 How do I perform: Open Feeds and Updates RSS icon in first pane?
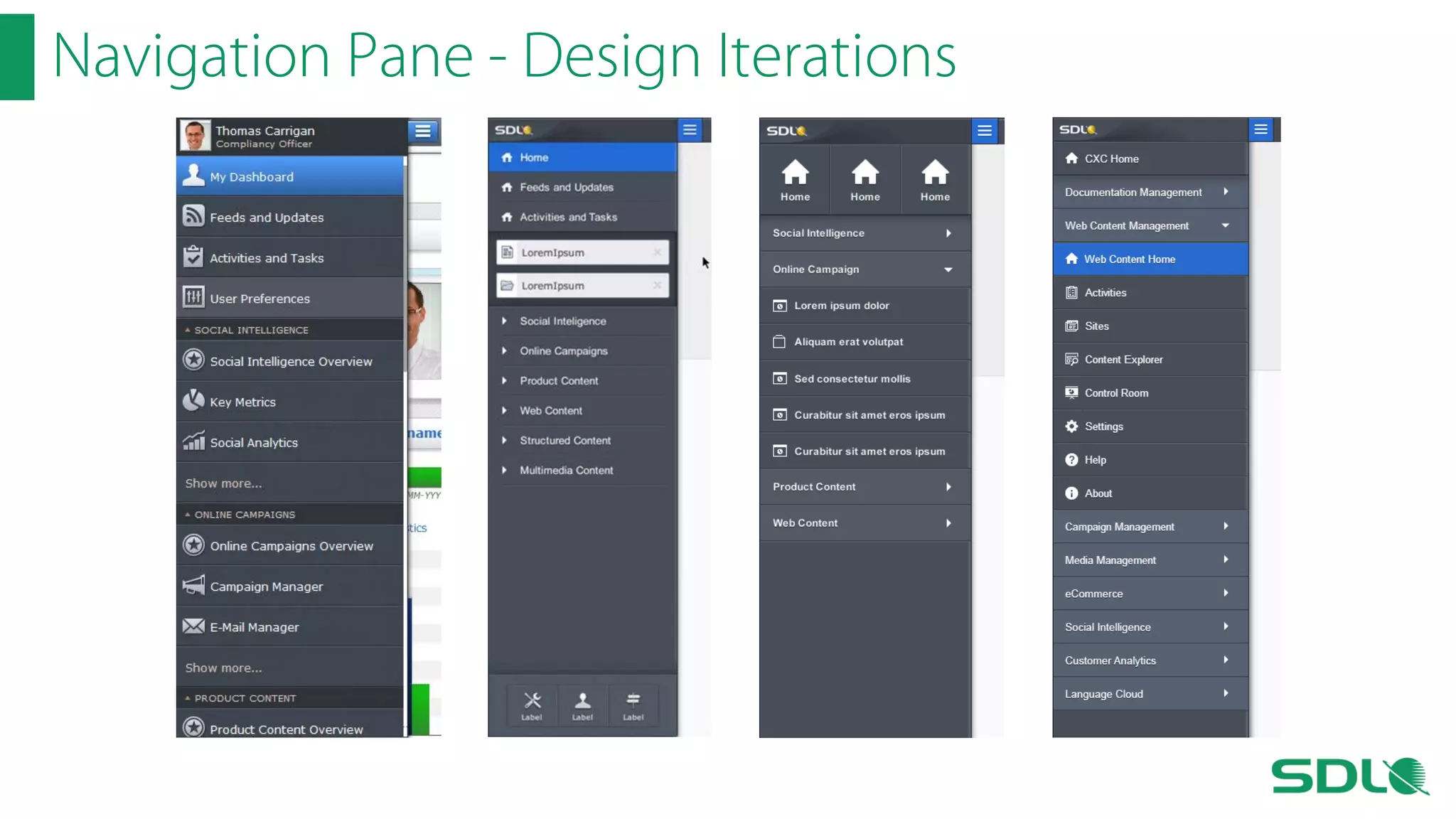tap(193, 215)
